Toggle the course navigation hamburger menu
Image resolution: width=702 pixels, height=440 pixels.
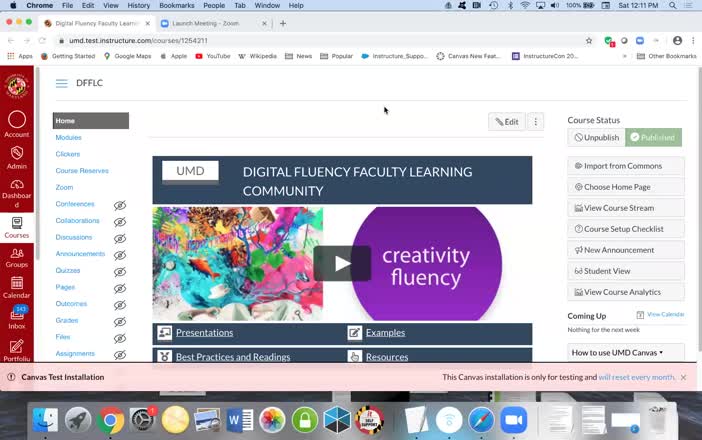61,84
